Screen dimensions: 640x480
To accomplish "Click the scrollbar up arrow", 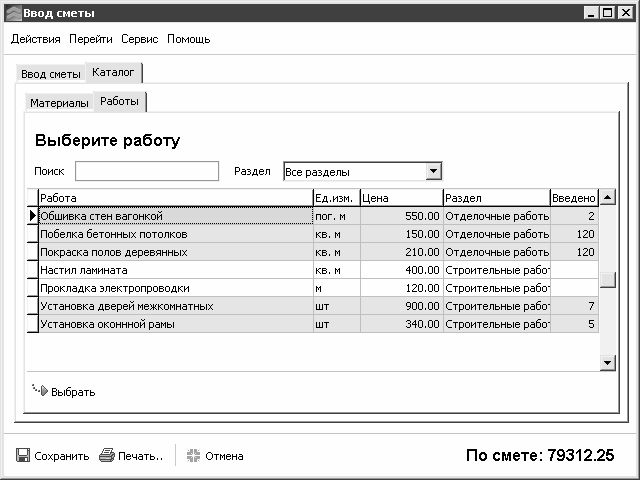I will point(608,198).
